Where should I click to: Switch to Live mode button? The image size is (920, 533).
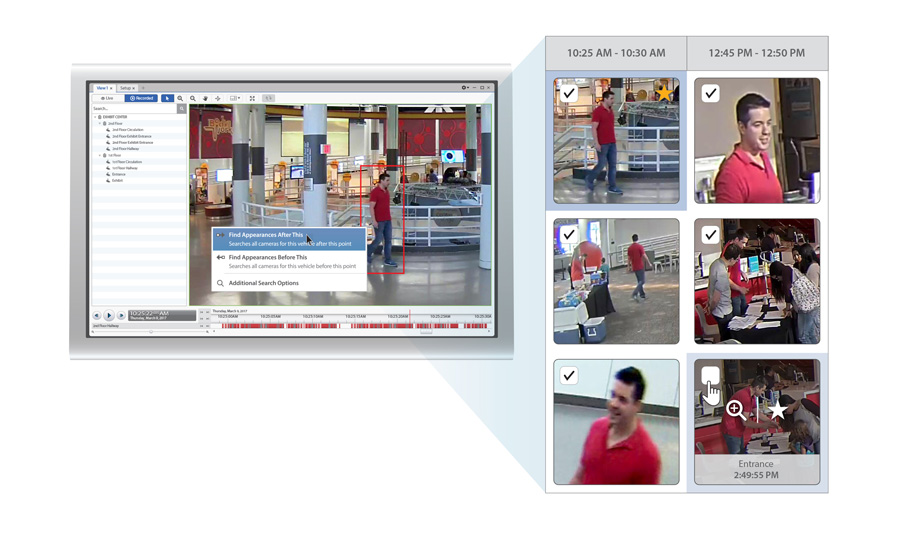pyautogui.click(x=107, y=98)
